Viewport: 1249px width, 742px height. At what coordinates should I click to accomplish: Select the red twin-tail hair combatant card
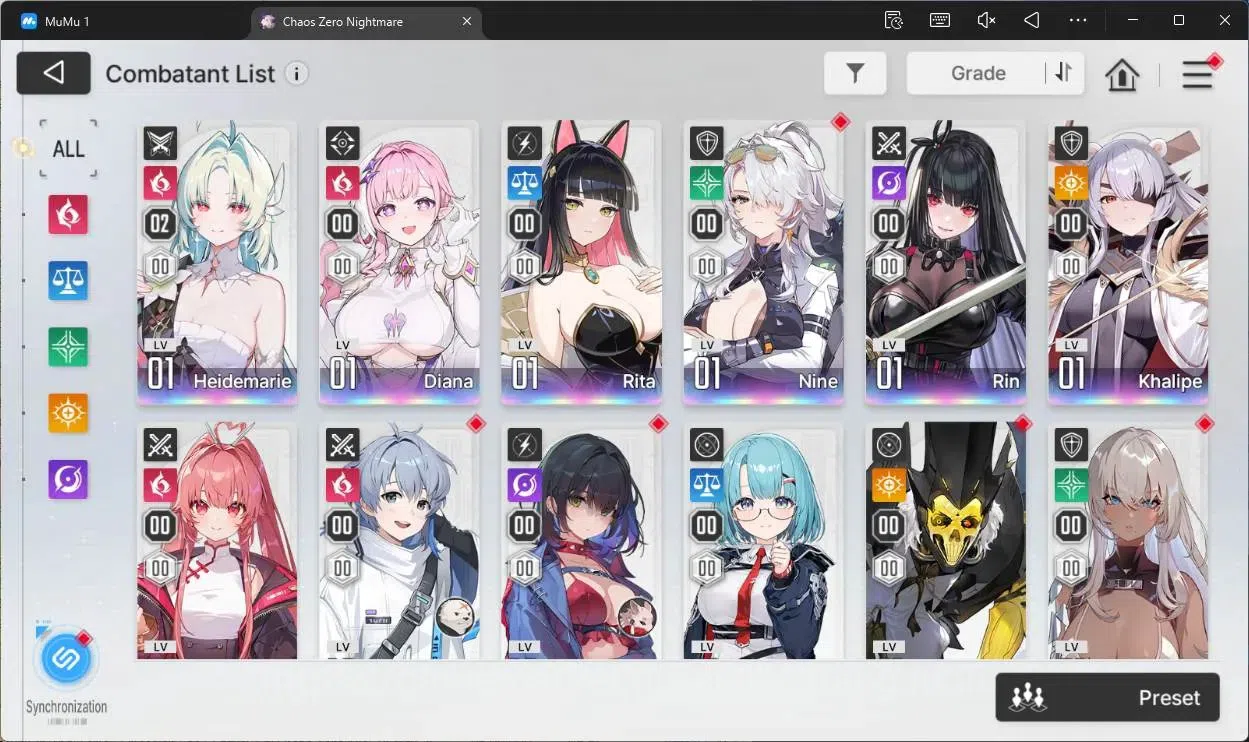point(217,543)
